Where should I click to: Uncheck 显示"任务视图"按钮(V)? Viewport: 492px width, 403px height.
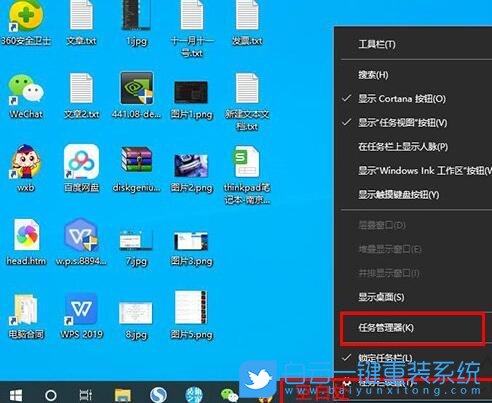pos(413,123)
